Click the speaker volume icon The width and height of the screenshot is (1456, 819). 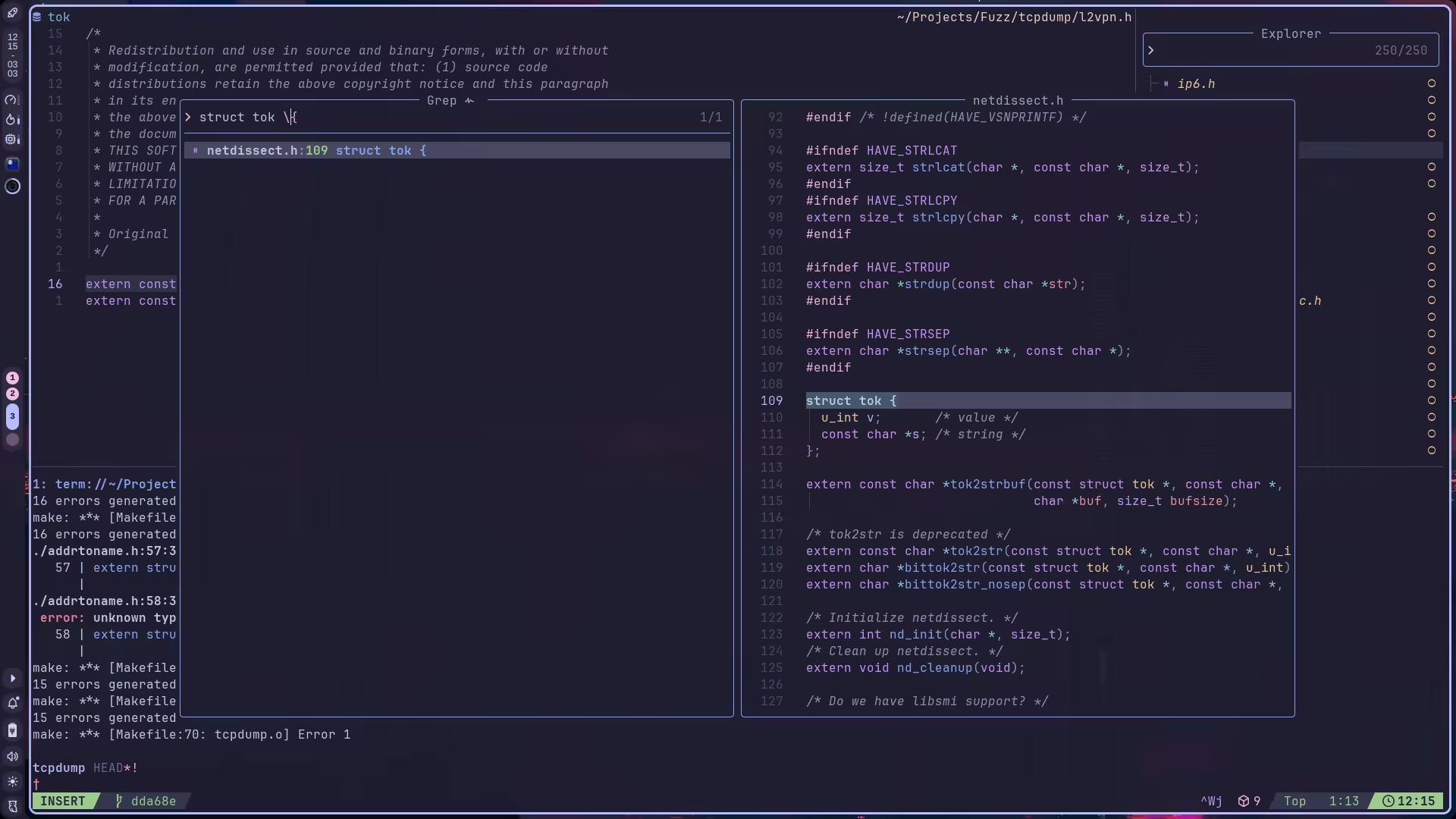[x=12, y=756]
